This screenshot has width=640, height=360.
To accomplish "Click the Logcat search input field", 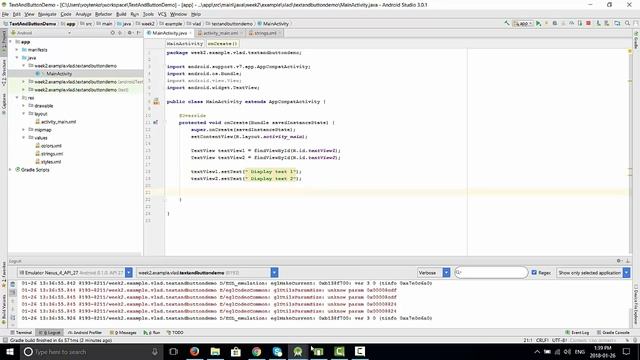I will 491,272.
